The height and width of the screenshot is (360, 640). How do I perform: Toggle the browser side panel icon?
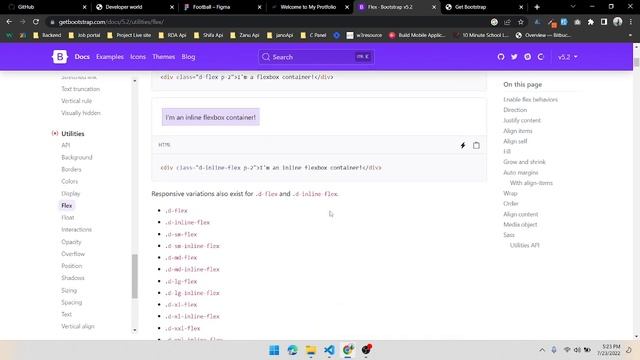(604, 22)
